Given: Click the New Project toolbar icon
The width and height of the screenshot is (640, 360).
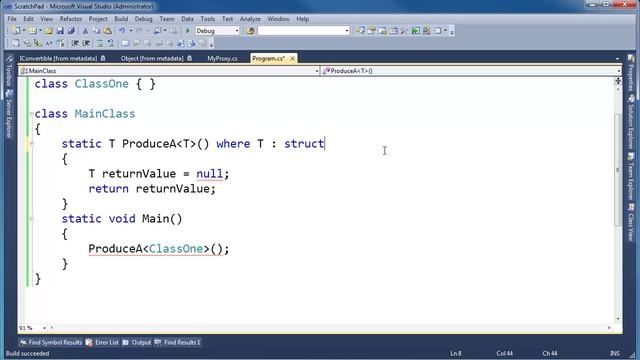Looking at the screenshot, I should click(16, 31).
